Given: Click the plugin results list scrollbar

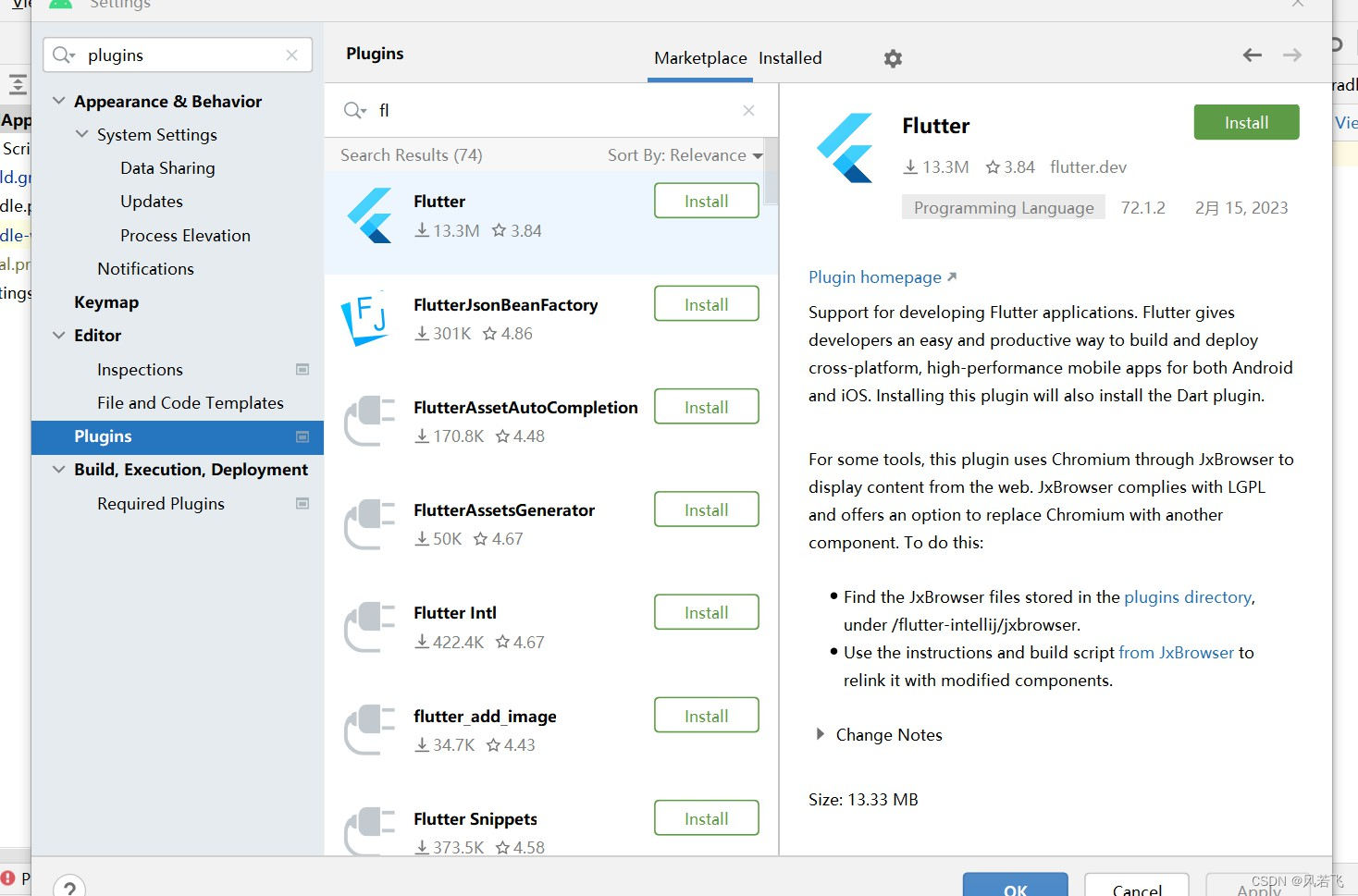Looking at the screenshot, I should tap(772, 172).
